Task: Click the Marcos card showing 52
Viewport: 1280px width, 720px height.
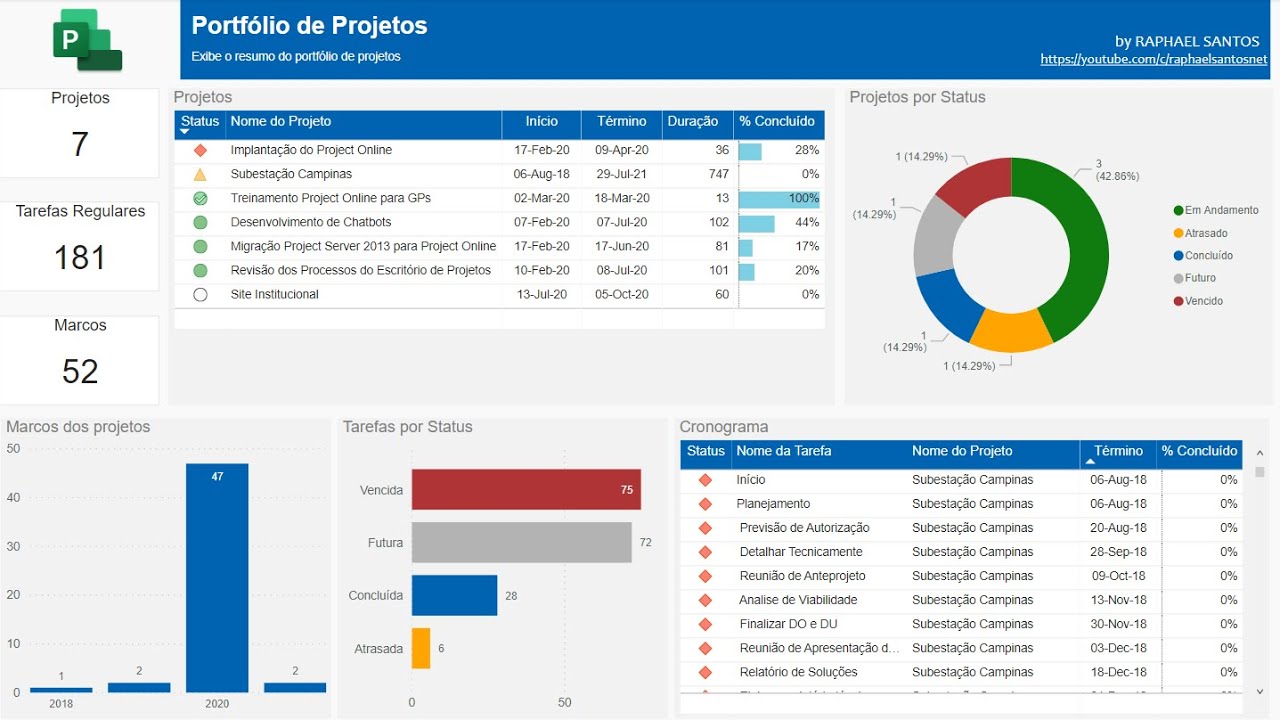Action: (x=80, y=360)
